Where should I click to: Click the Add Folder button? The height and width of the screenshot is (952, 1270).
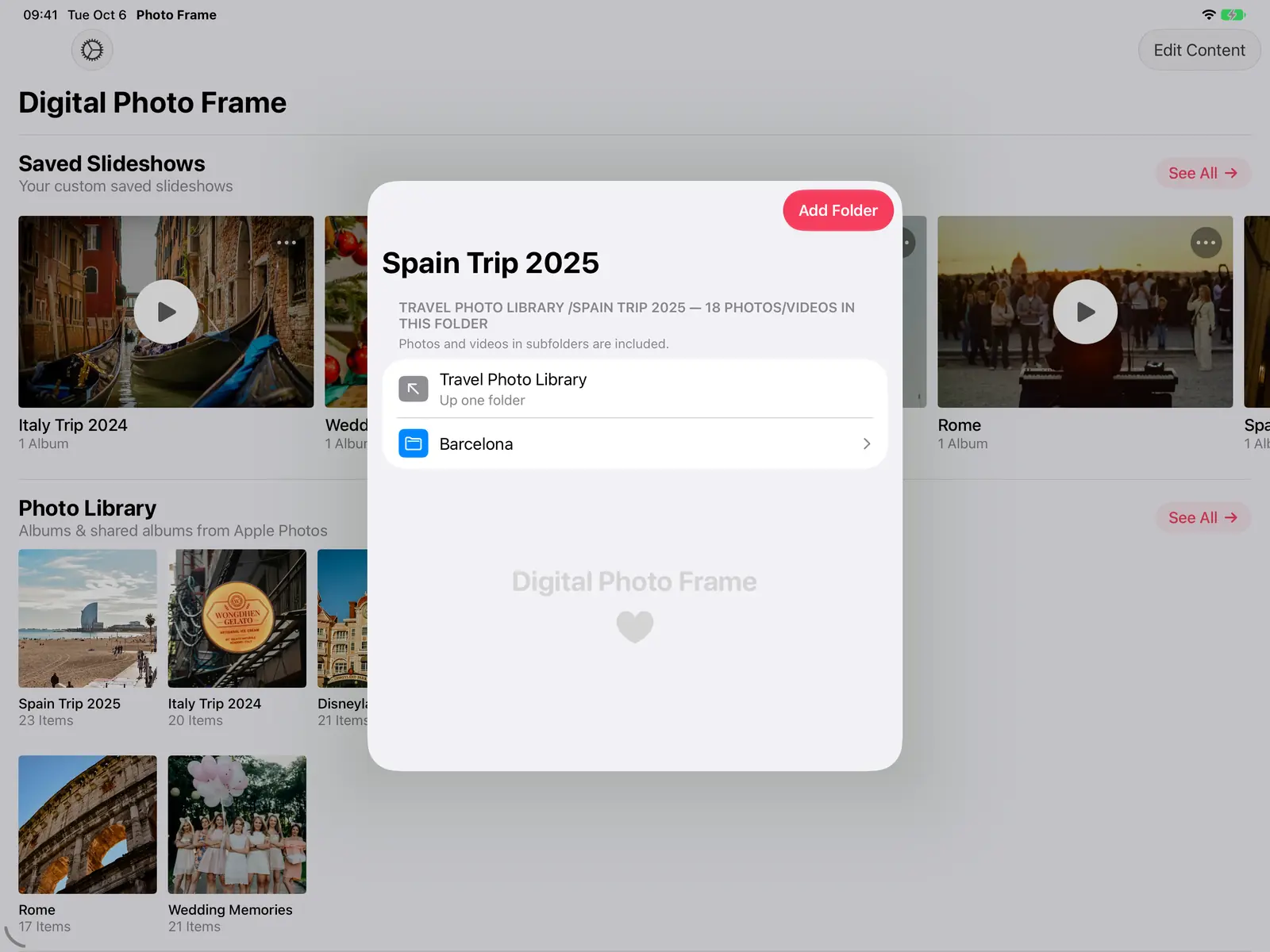click(x=837, y=210)
